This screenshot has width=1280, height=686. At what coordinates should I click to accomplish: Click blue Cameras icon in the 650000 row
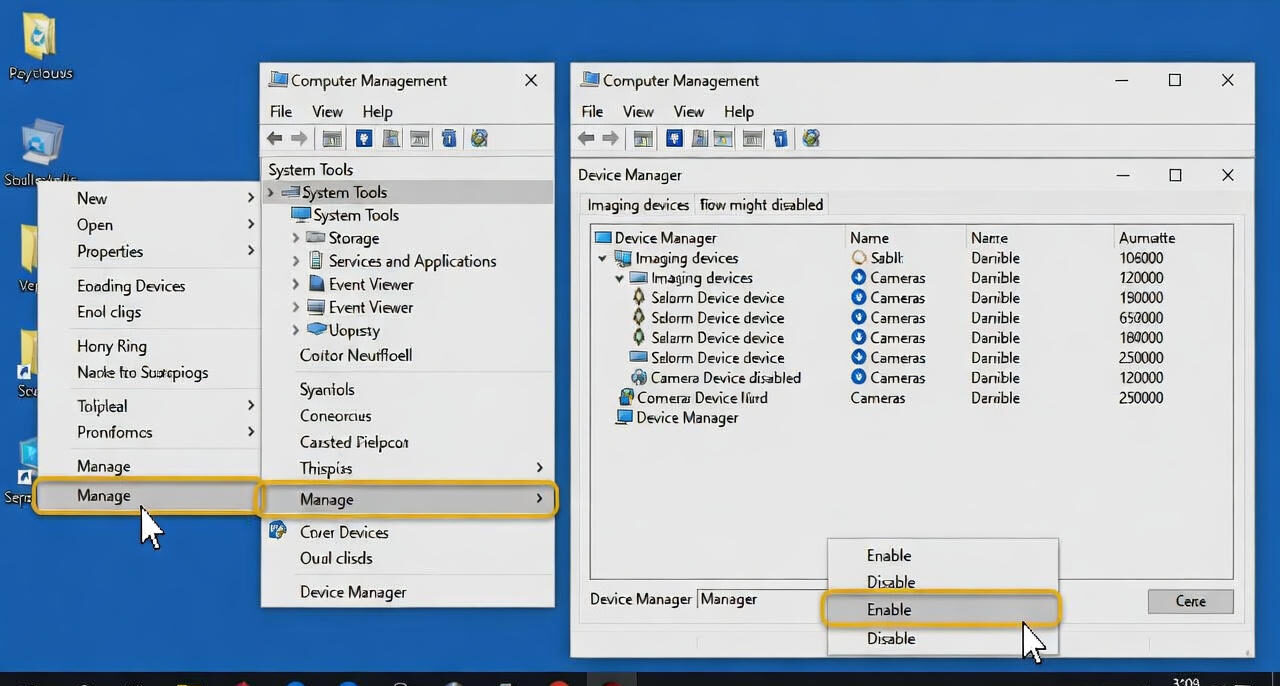point(858,318)
